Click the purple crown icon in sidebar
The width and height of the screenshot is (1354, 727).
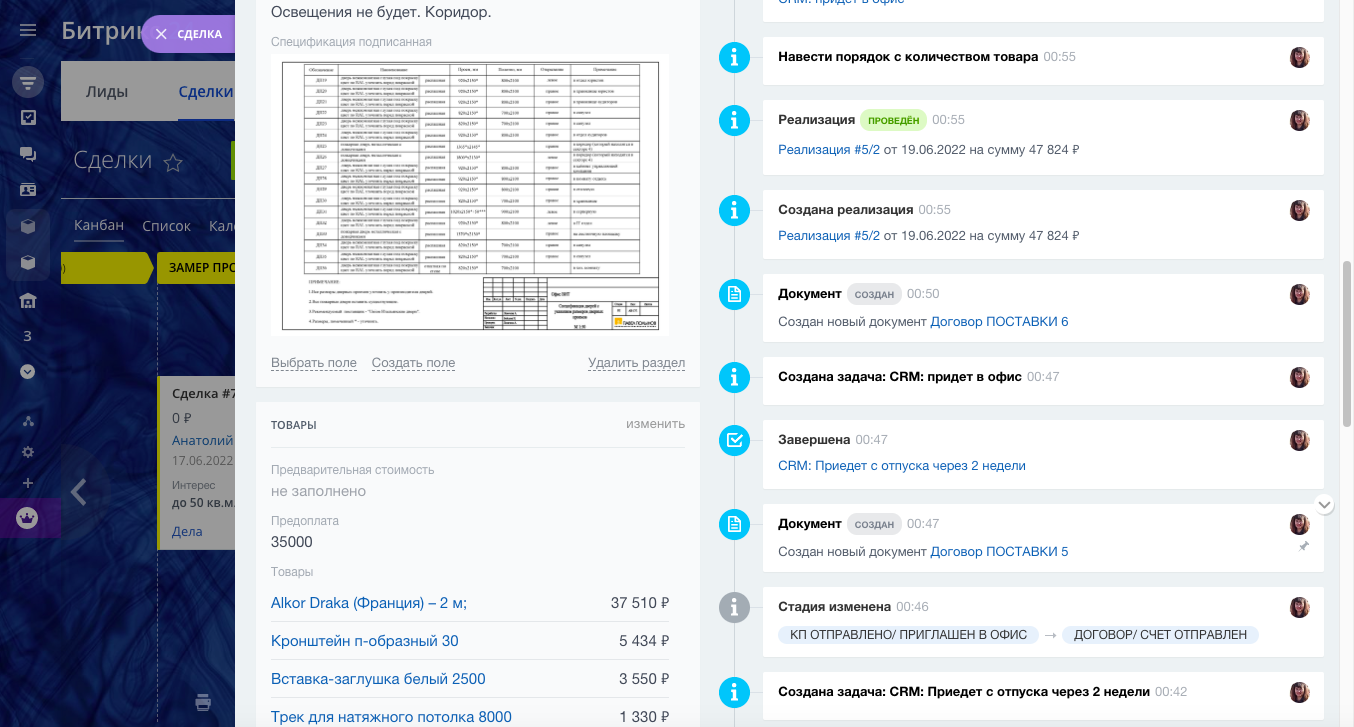[28, 518]
